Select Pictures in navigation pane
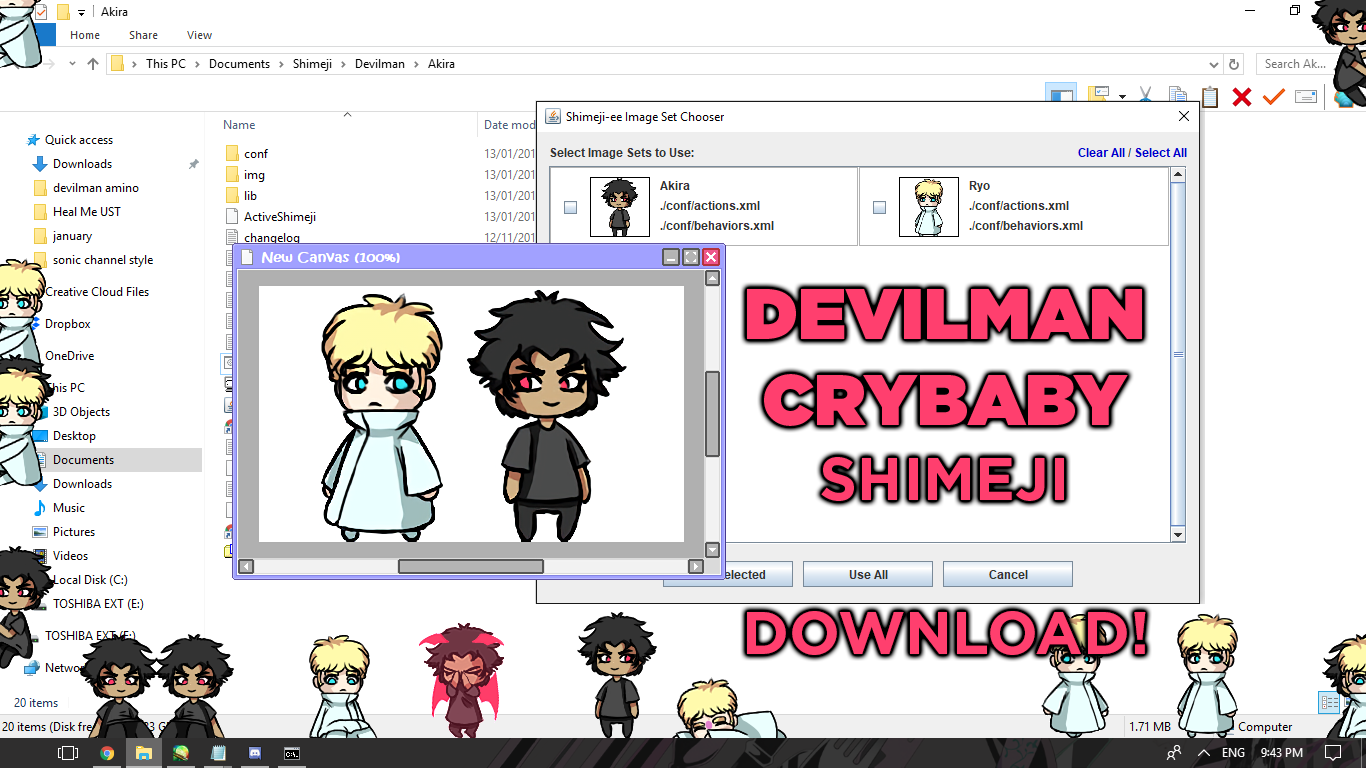 (x=74, y=532)
